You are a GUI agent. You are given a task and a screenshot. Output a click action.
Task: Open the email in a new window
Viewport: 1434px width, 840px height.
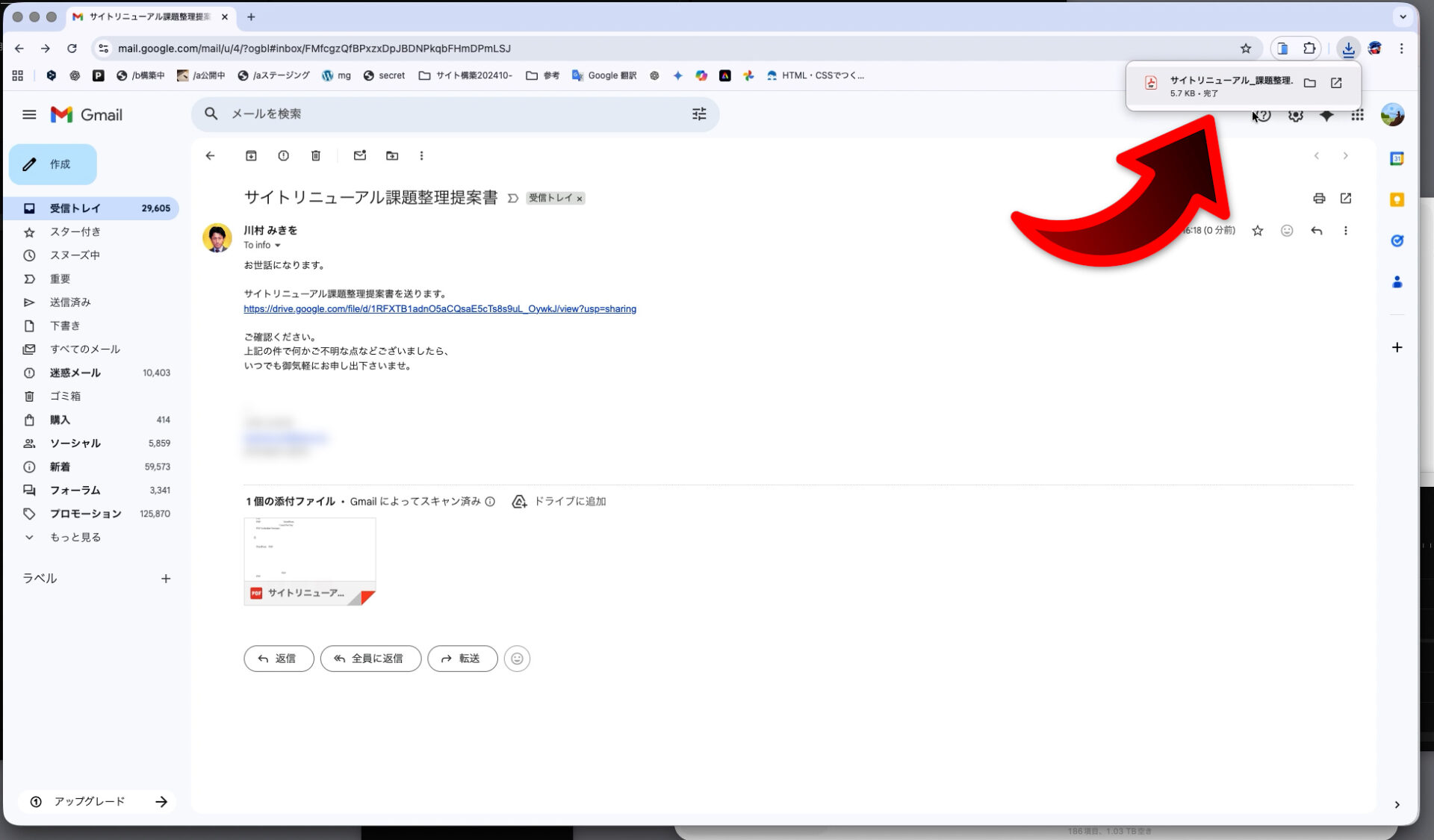(1346, 199)
